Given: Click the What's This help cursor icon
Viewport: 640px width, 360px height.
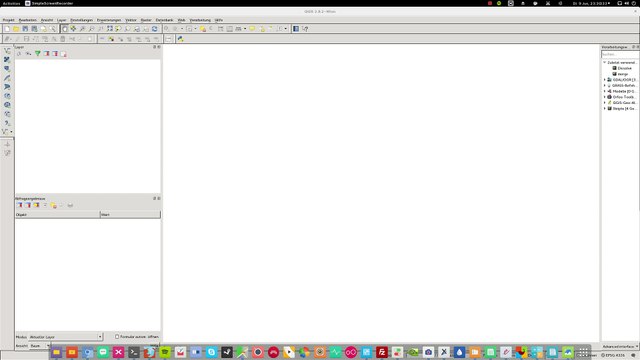Looking at the screenshot, I should pyautogui.click(x=305, y=29).
